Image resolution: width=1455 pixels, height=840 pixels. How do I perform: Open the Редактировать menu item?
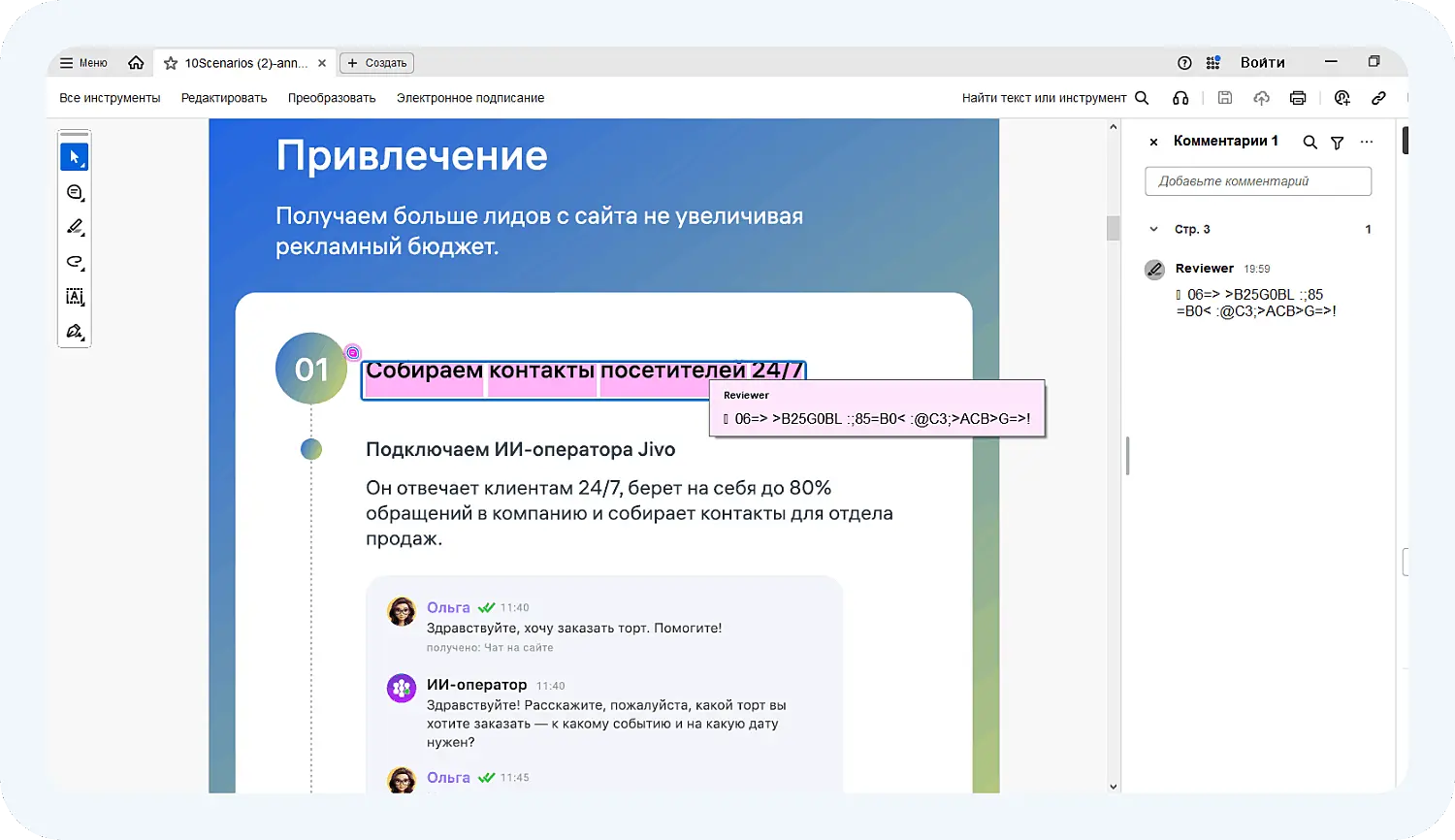point(224,98)
